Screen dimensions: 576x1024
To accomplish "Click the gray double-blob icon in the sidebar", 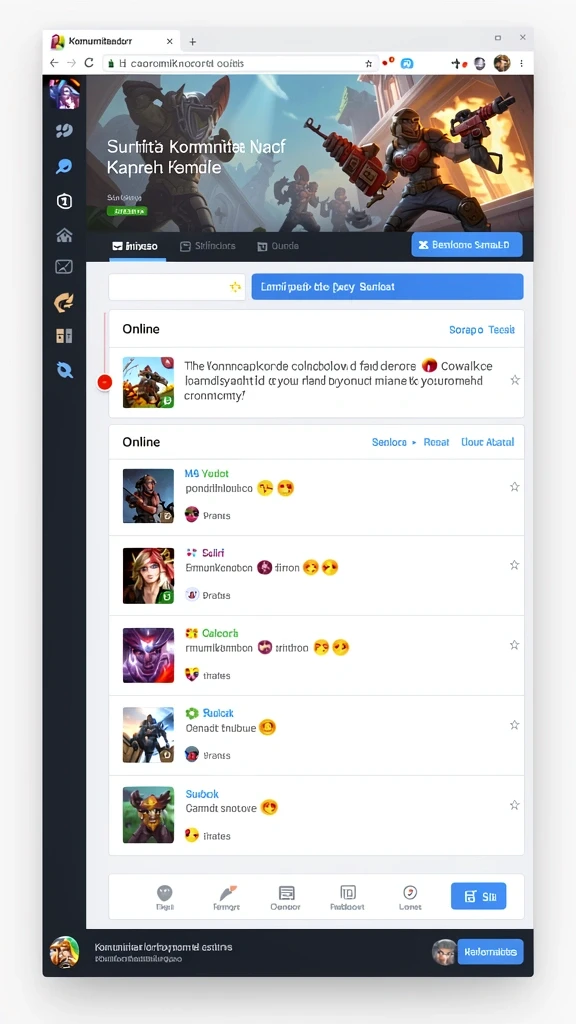I will 64,131.
